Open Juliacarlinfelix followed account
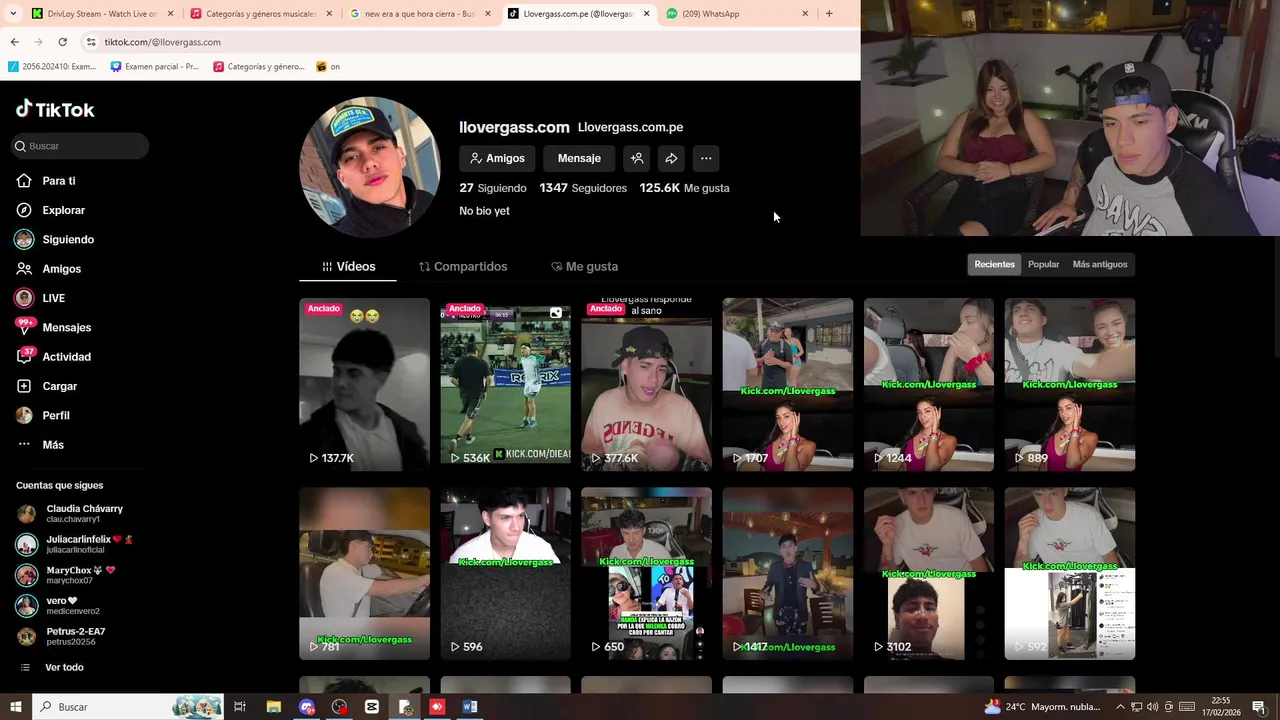This screenshot has height=720, width=1280. [75, 544]
